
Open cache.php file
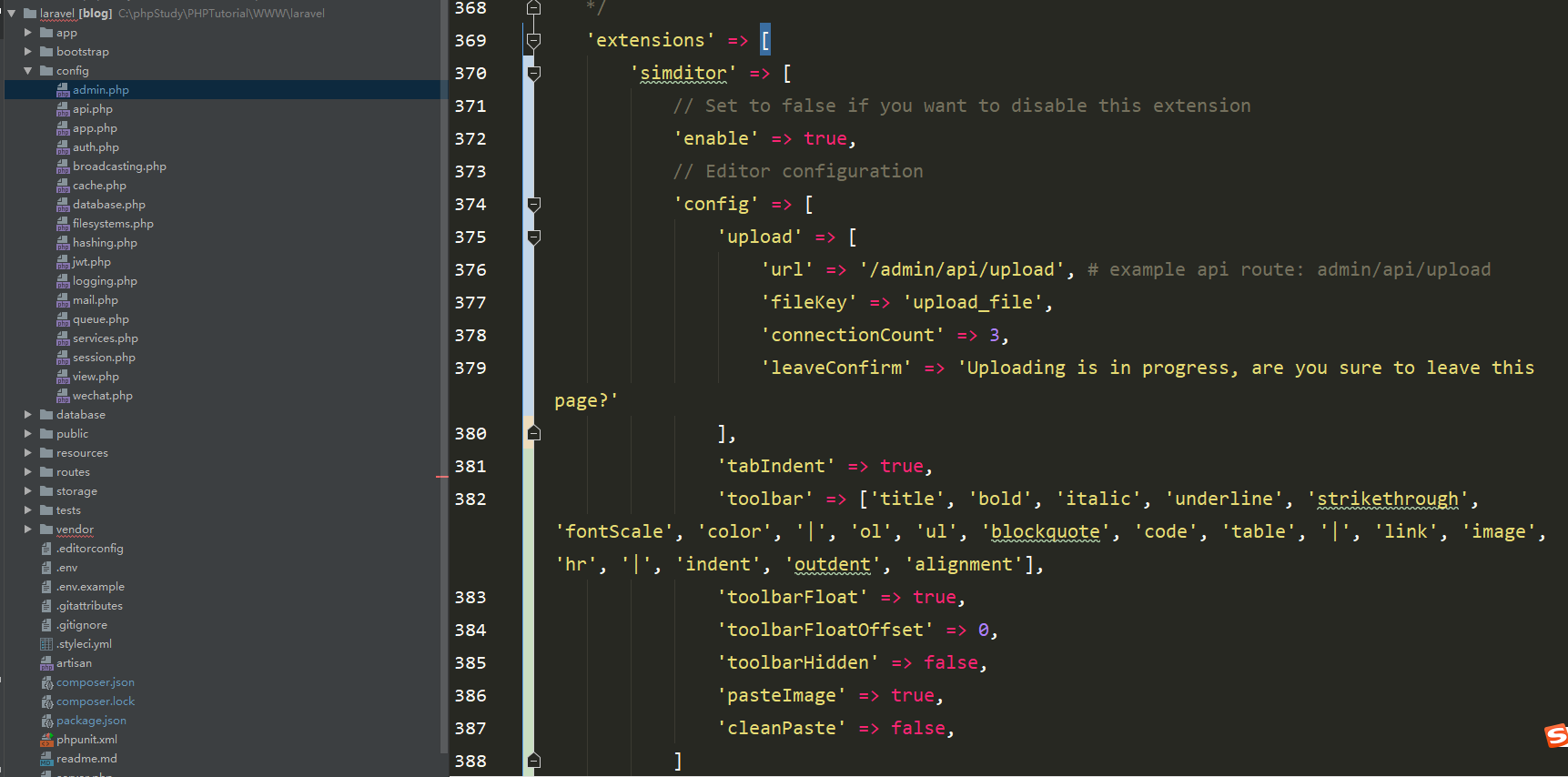point(99,185)
